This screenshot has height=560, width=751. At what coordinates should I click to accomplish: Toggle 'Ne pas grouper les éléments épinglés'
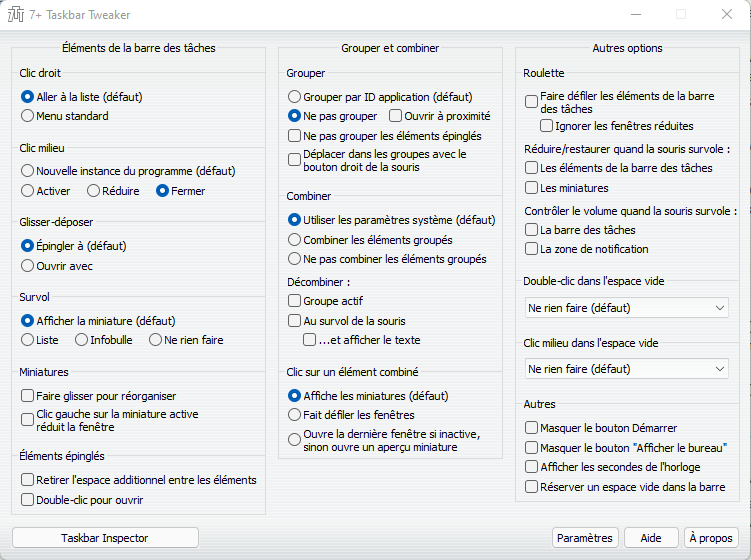click(295, 136)
